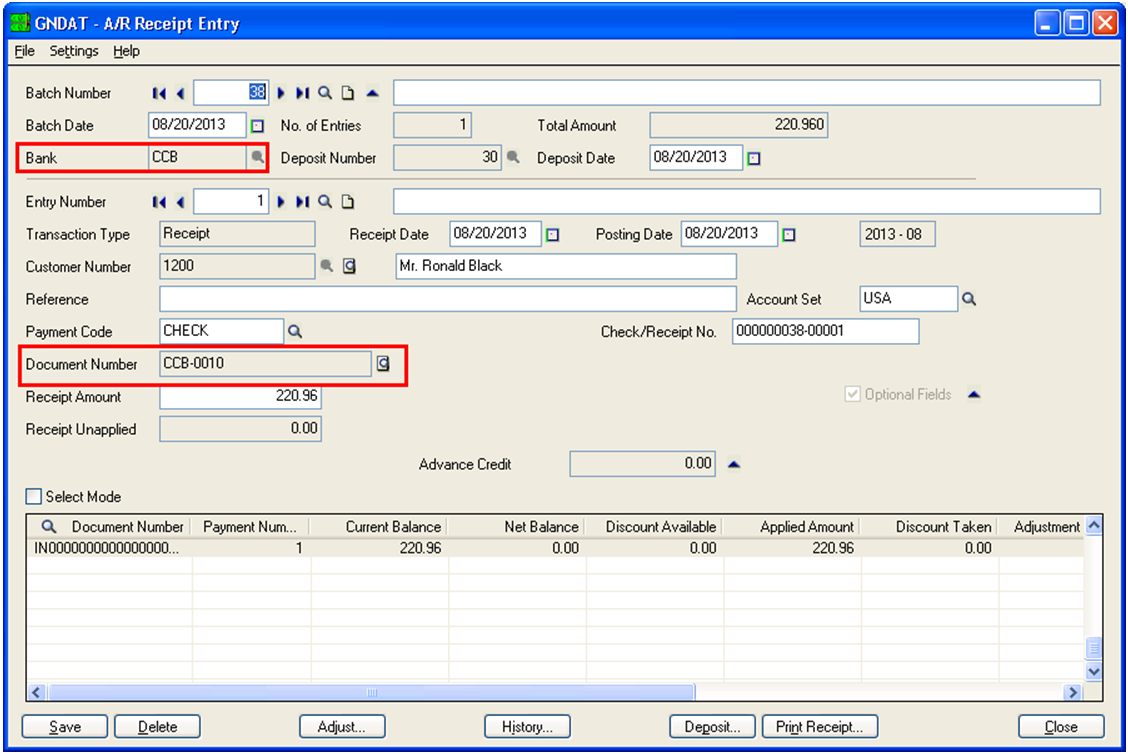This screenshot has height=754, width=1128.
Task: Open Document Number drill-down icon
Action: coord(383,363)
